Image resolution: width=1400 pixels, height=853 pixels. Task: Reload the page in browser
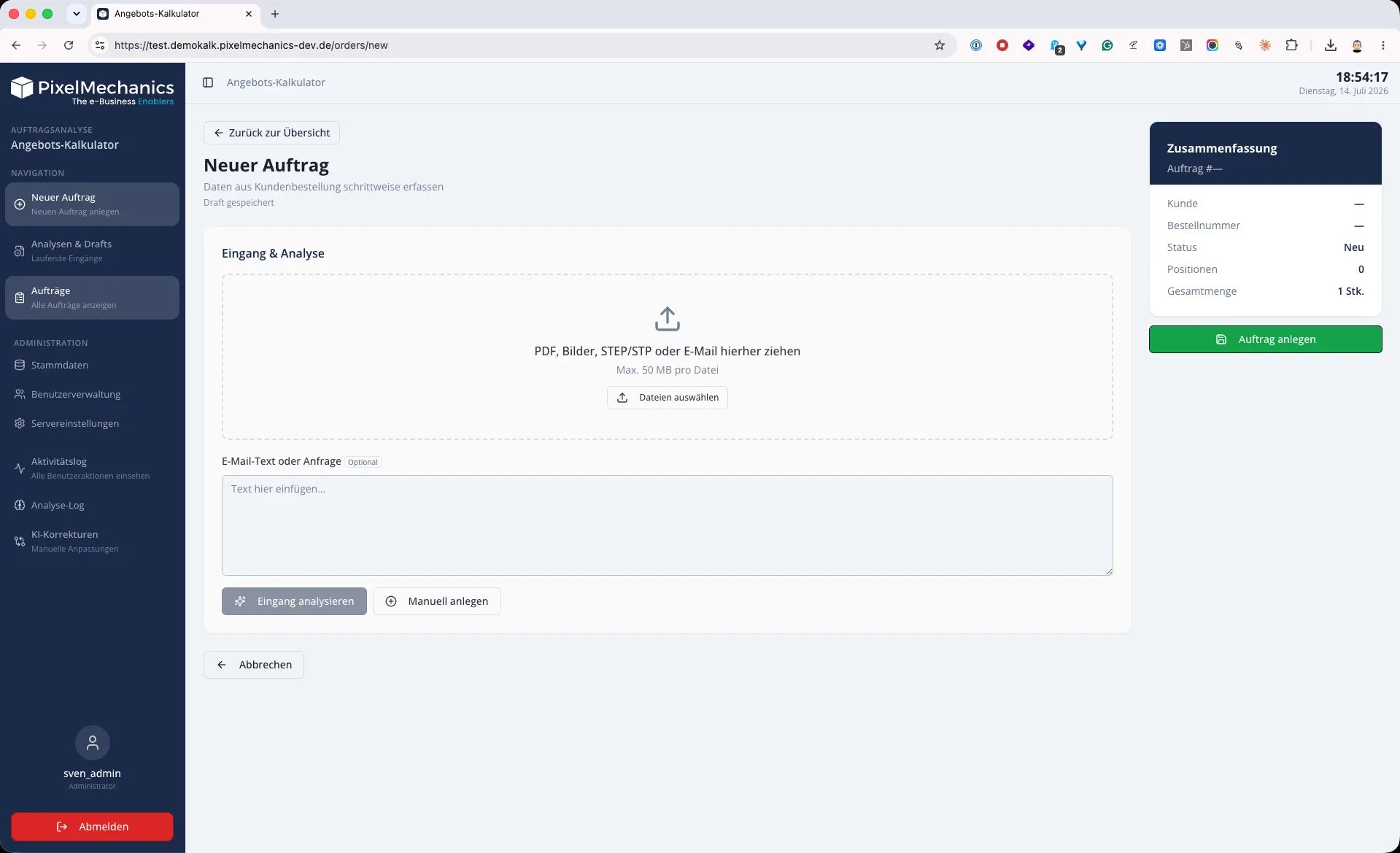click(69, 45)
